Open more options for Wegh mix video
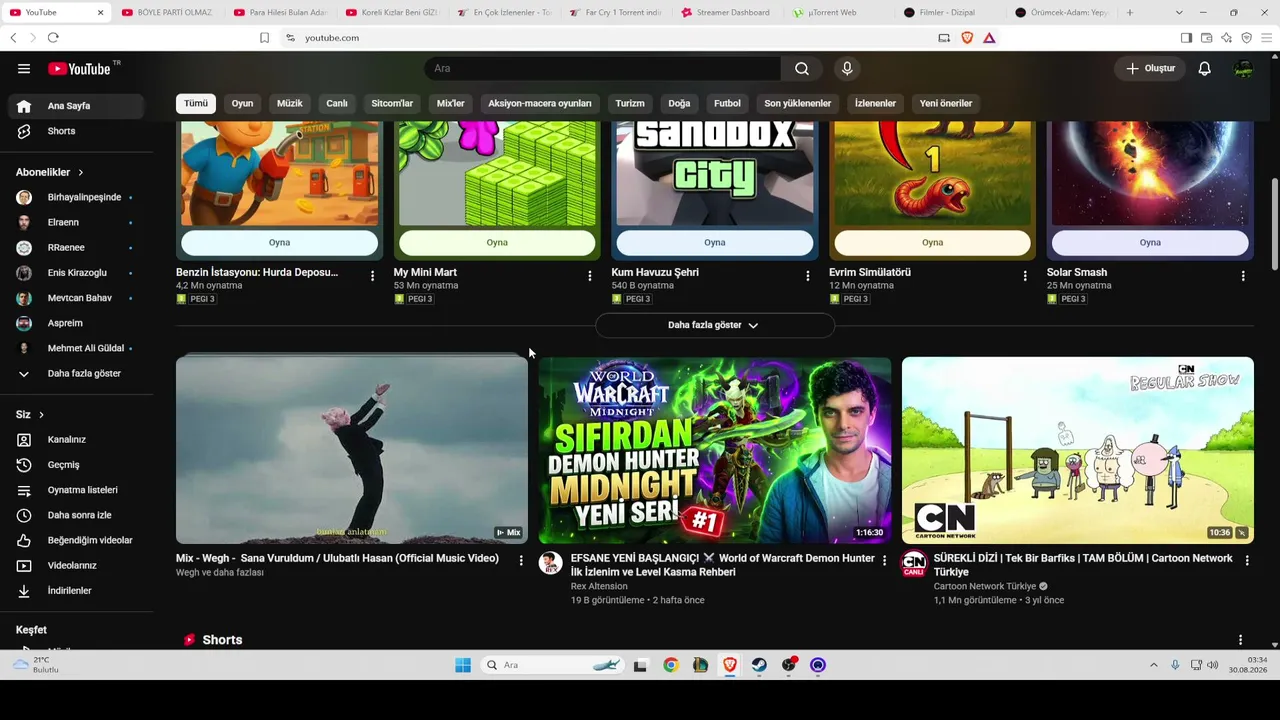 [x=520, y=561]
